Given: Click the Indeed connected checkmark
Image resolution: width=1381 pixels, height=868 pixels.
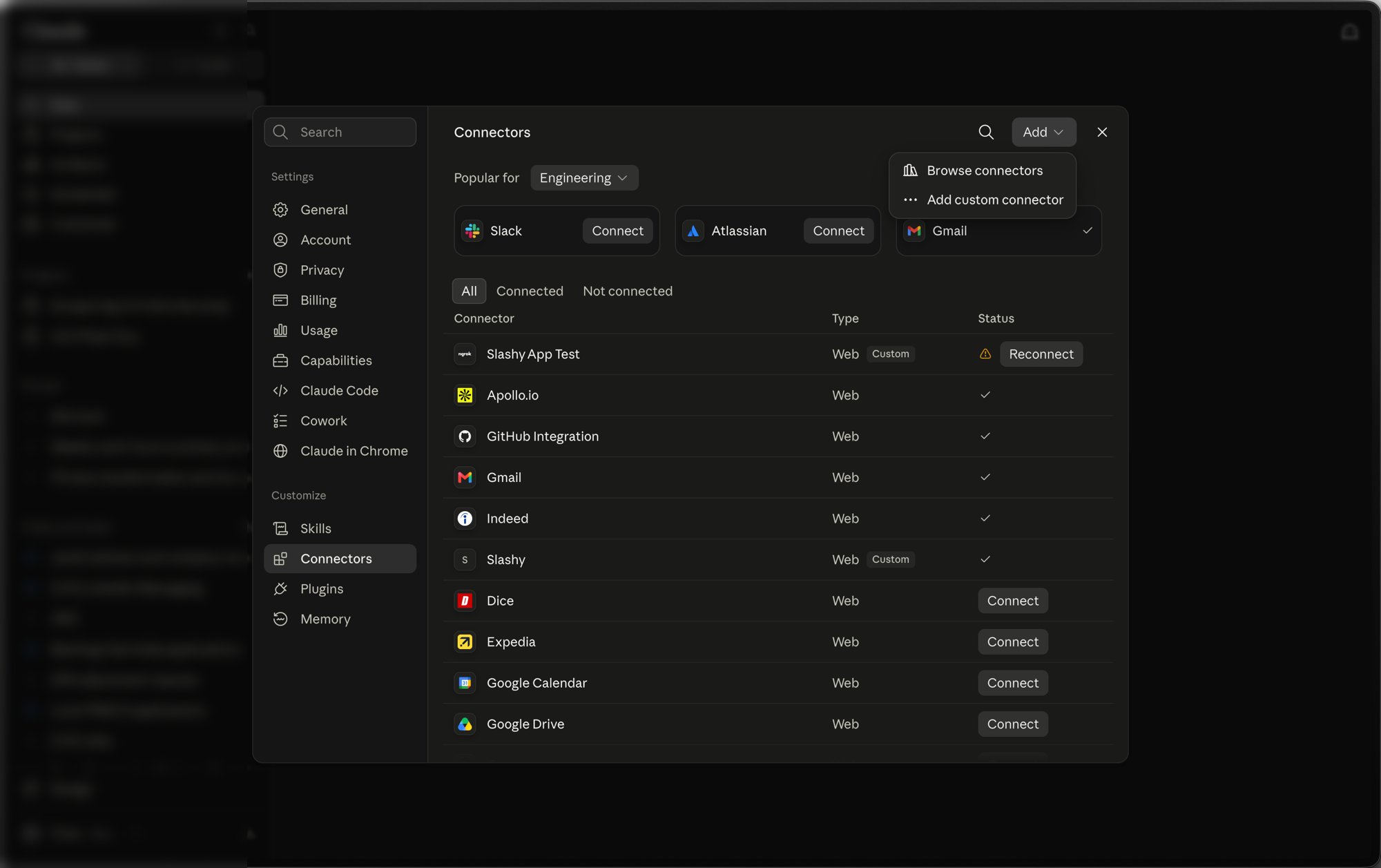Looking at the screenshot, I should click(985, 518).
